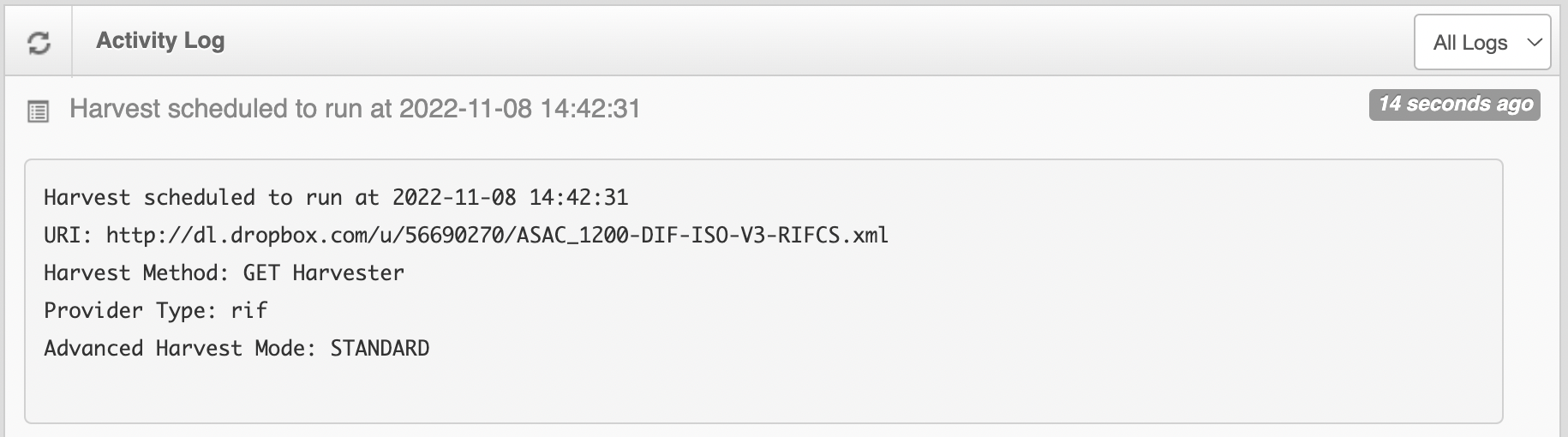Click the "URI:" label in log details

click(x=68, y=235)
